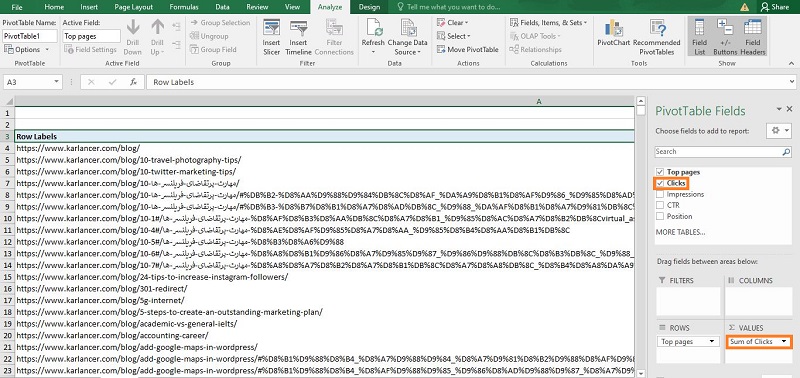800x378 pixels.
Task: Switch to the Home tab
Action: pyautogui.click(x=54, y=7)
